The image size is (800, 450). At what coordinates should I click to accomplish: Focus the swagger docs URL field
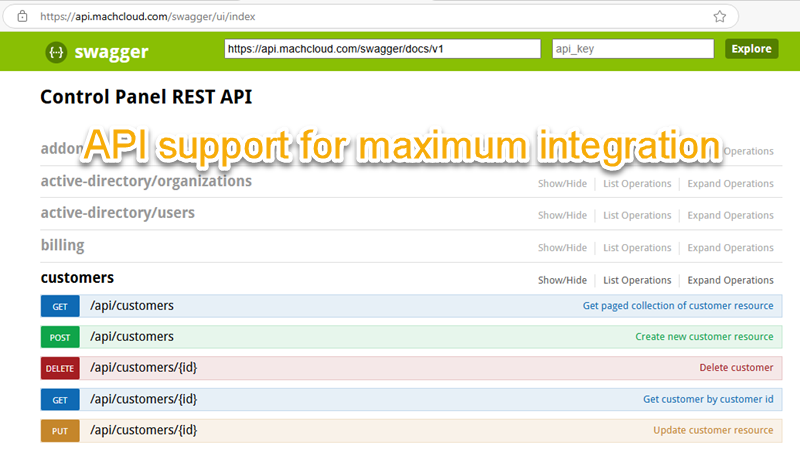pyautogui.click(x=382, y=49)
